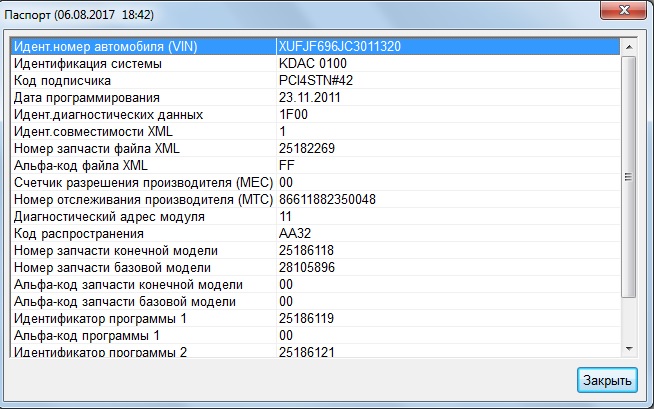Click the scrollbar up arrow
Image resolution: width=654 pixels, height=409 pixels.
coord(628,46)
